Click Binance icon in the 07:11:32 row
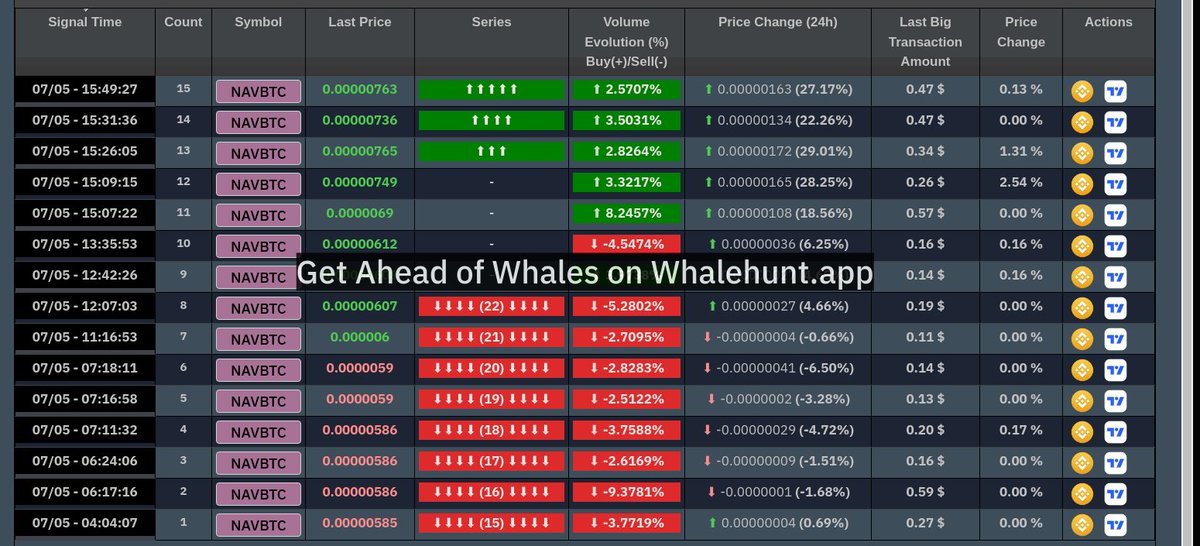This screenshot has height=546, width=1200. pos(1082,432)
